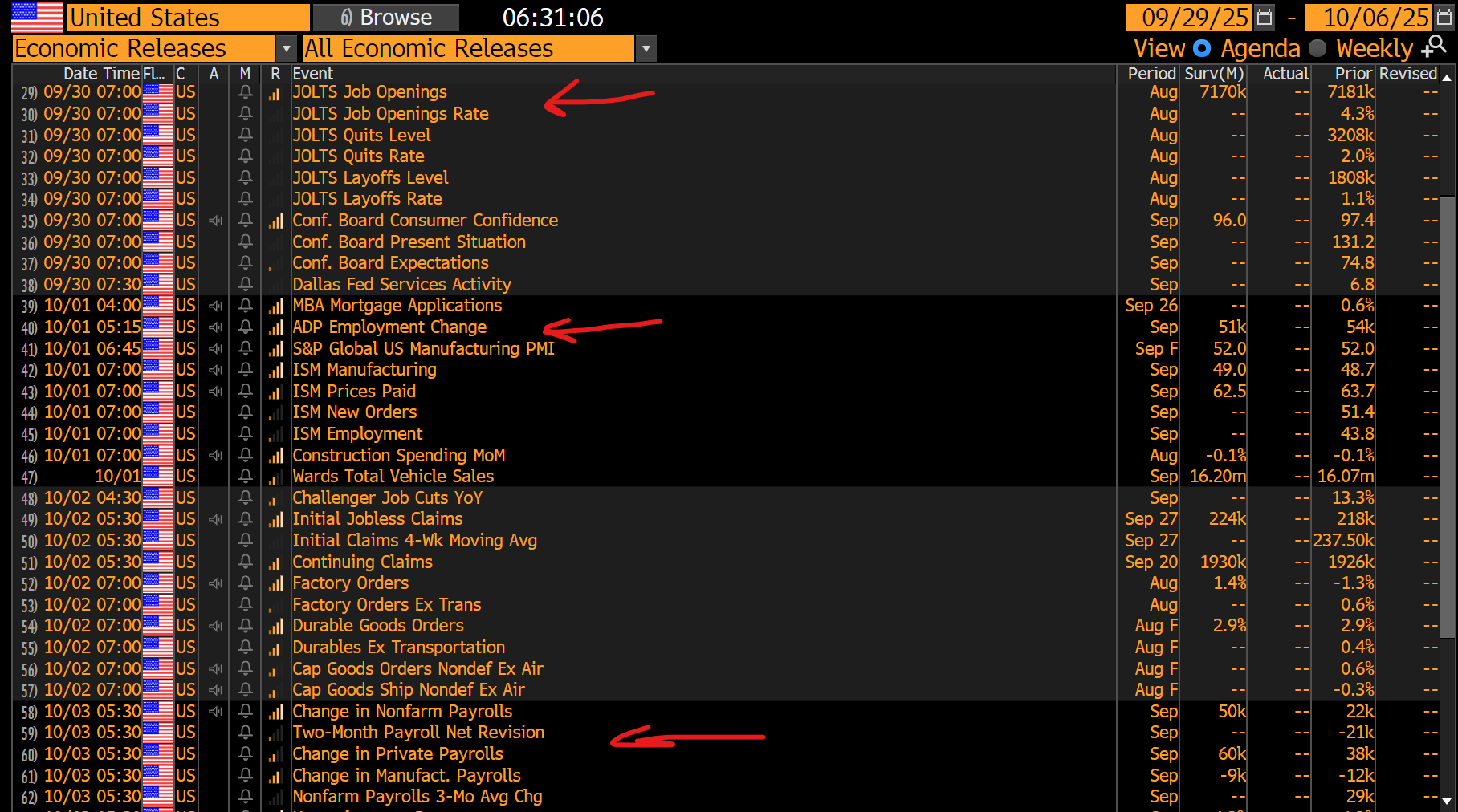Open the ISM New Orders event

tap(355, 412)
